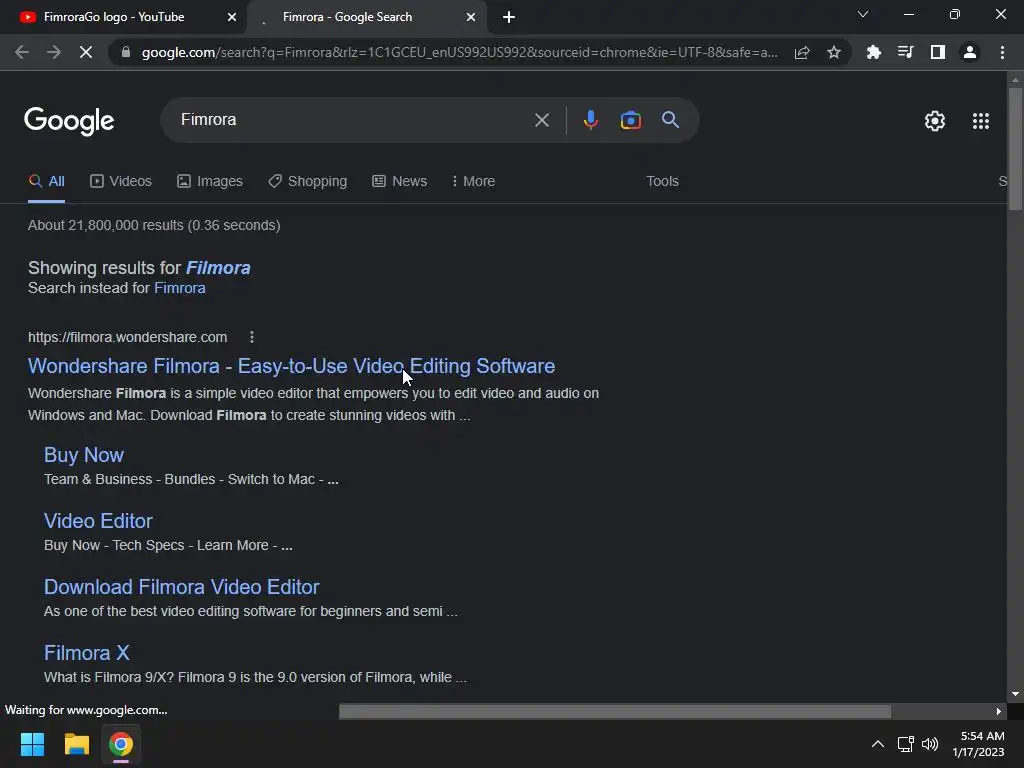Image resolution: width=1024 pixels, height=768 pixels.
Task: Switch to Videos results
Action: [x=121, y=182]
